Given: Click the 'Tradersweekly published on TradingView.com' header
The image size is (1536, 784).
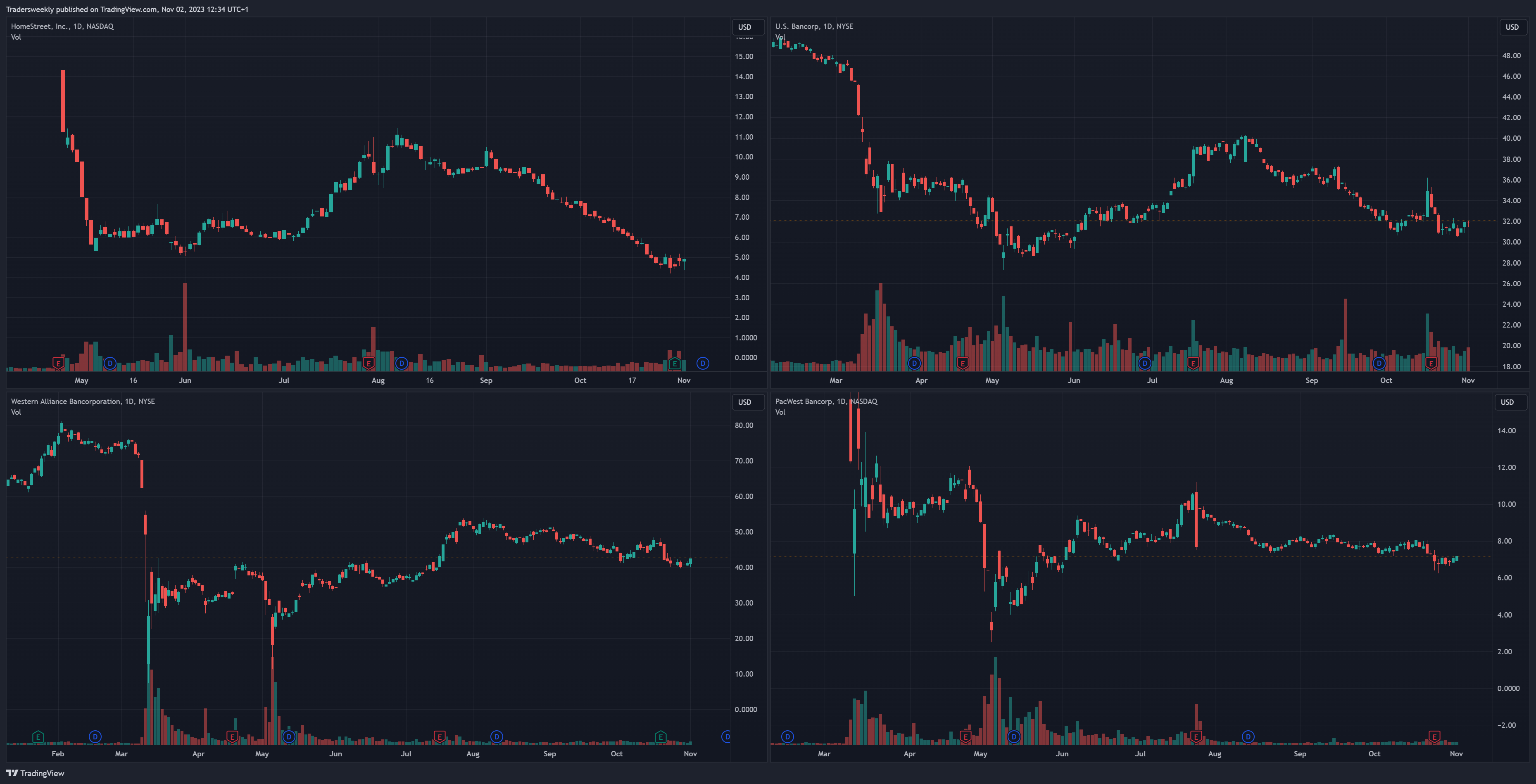Looking at the screenshot, I should [x=127, y=9].
